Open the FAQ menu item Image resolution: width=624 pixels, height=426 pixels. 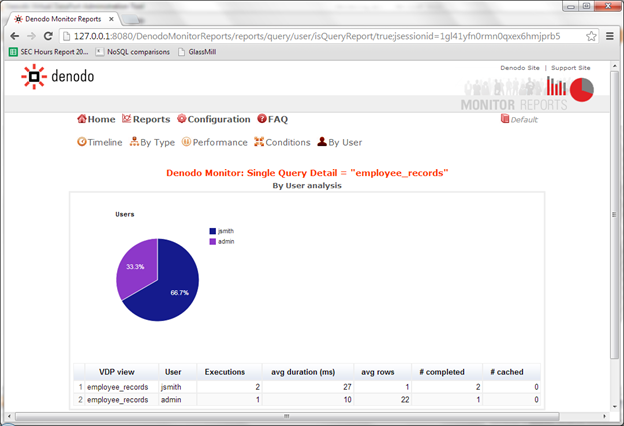click(x=278, y=119)
